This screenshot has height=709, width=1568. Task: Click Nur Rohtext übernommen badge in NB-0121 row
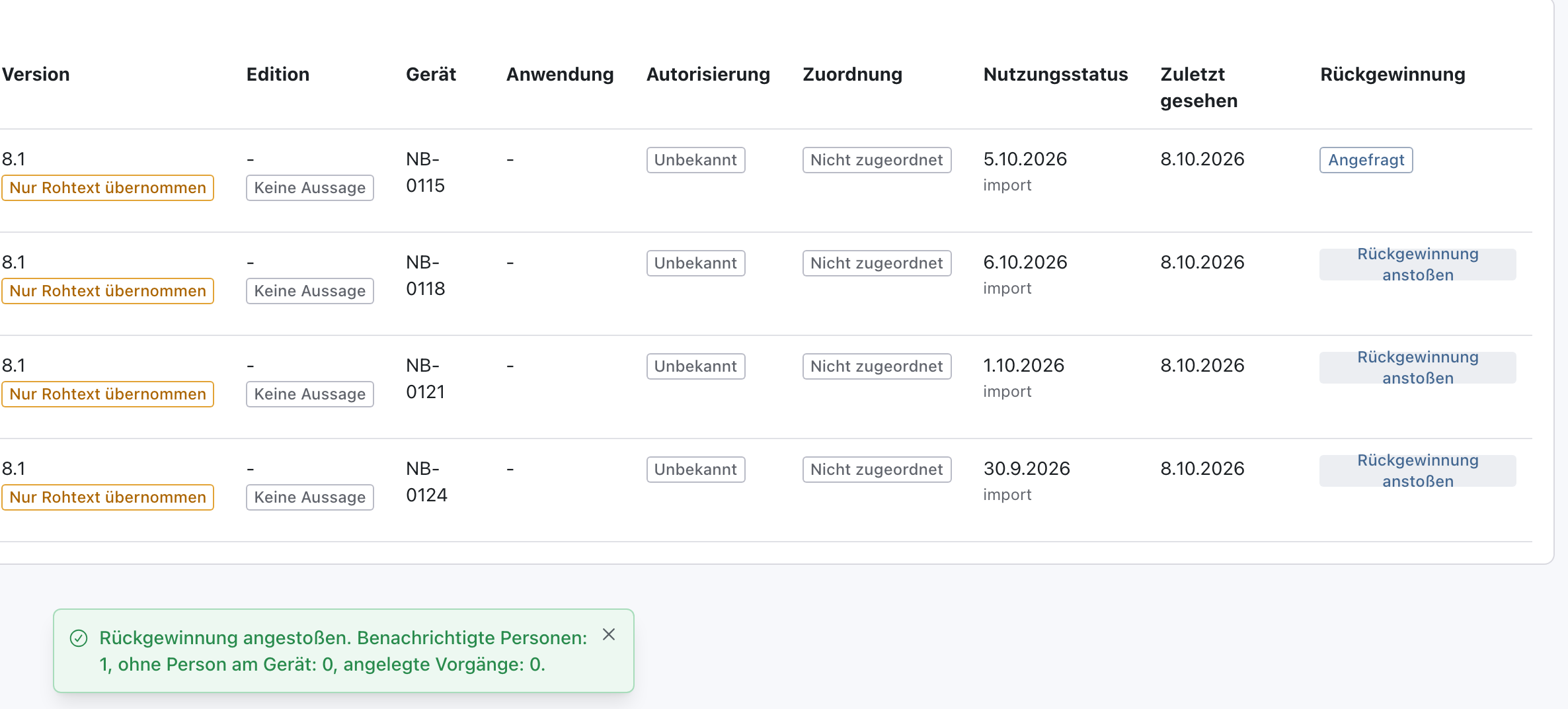click(x=108, y=394)
